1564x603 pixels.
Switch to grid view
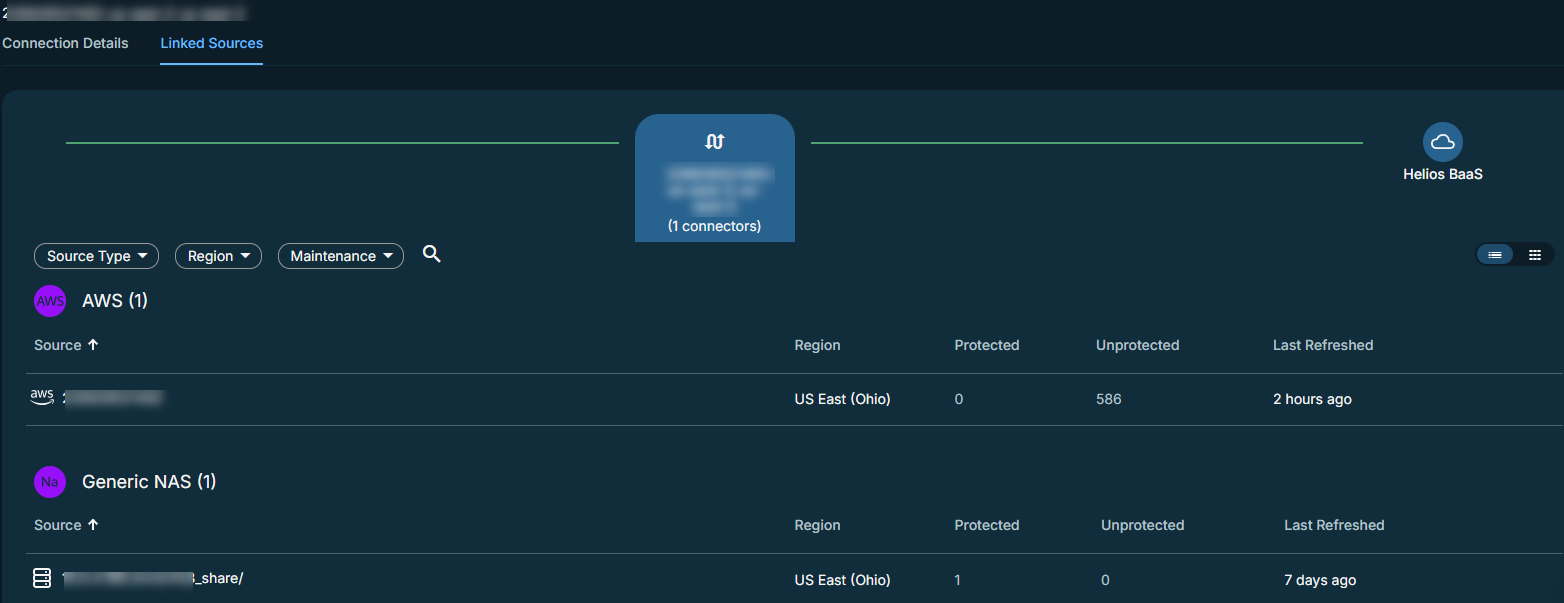tap(1535, 255)
